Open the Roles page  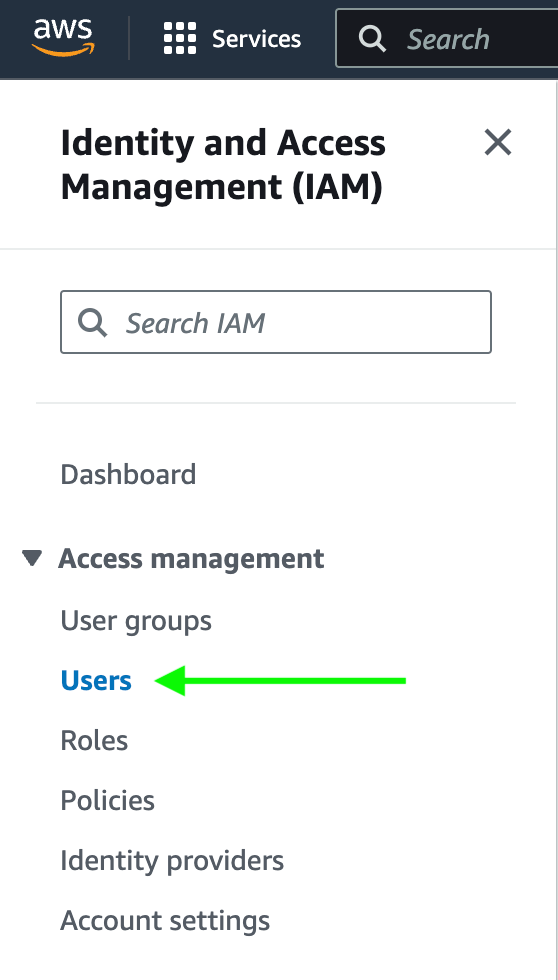pos(94,741)
